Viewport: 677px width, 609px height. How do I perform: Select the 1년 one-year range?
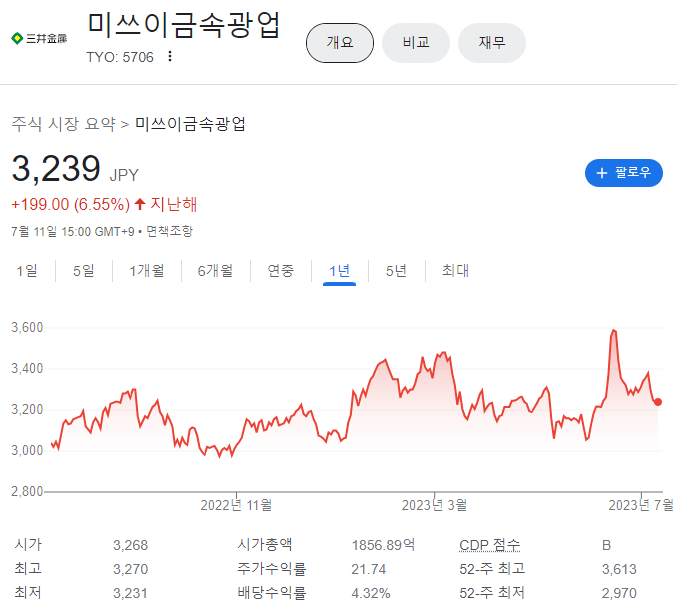(x=339, y=272)
